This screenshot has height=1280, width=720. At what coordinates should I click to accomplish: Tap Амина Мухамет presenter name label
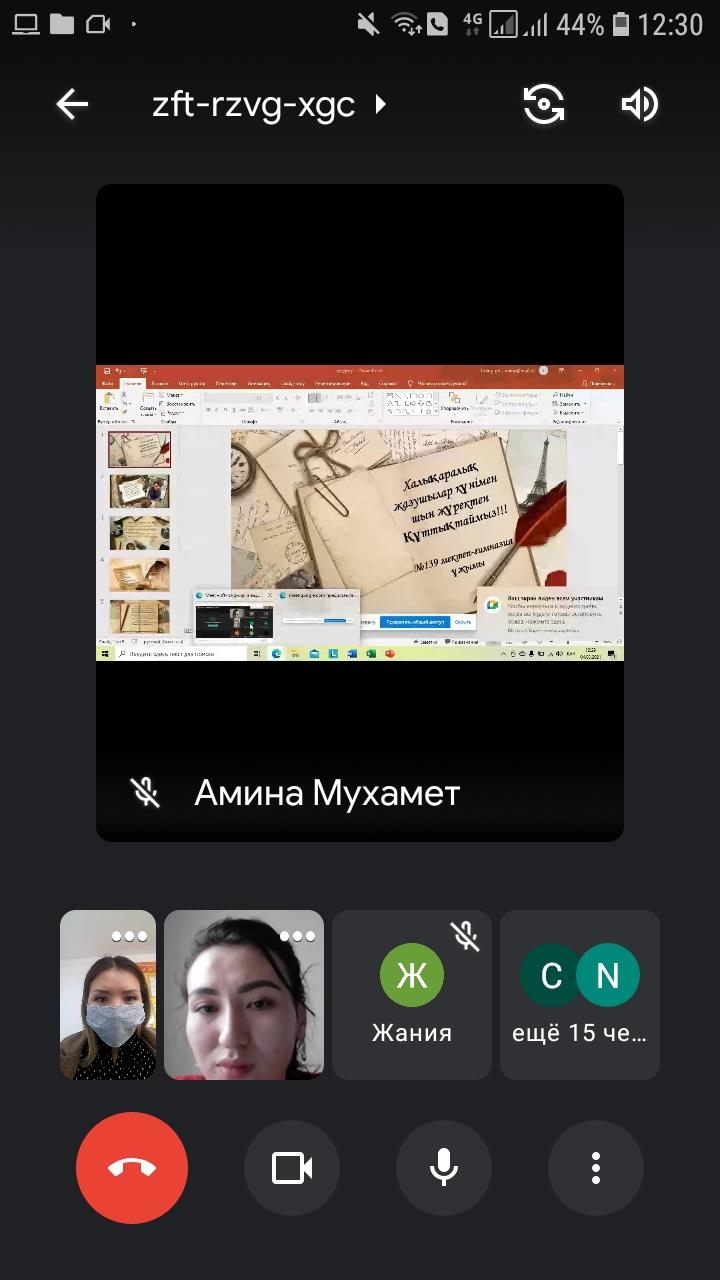point(327,793)
